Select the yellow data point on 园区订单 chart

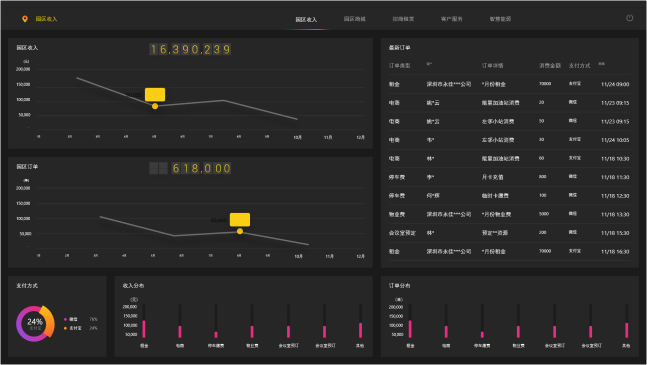[240, 231]
